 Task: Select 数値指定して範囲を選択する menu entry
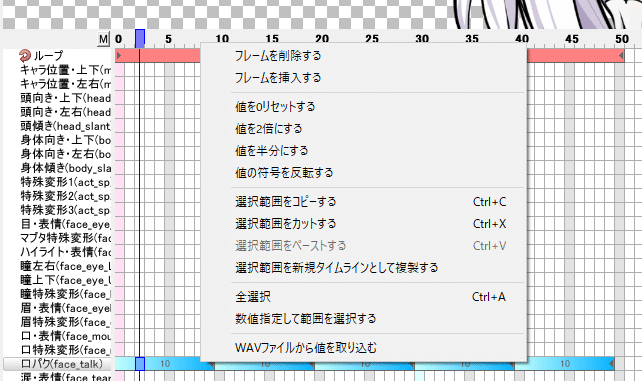[x=305, y=319]
